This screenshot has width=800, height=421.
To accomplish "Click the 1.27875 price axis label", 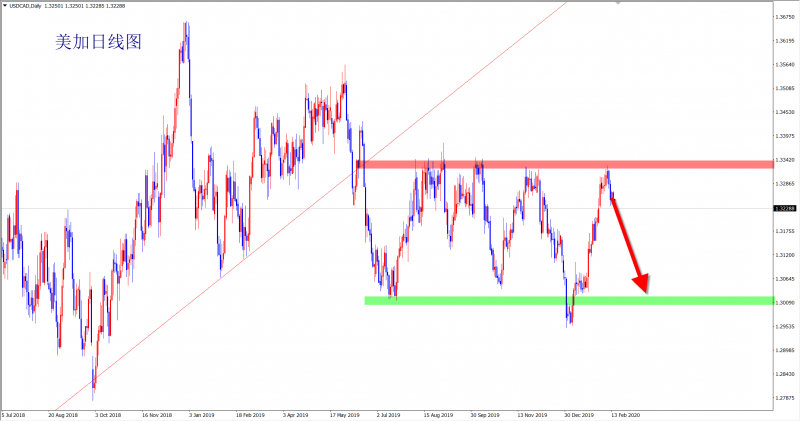I will pyautogui.click(x=784, y=397).
